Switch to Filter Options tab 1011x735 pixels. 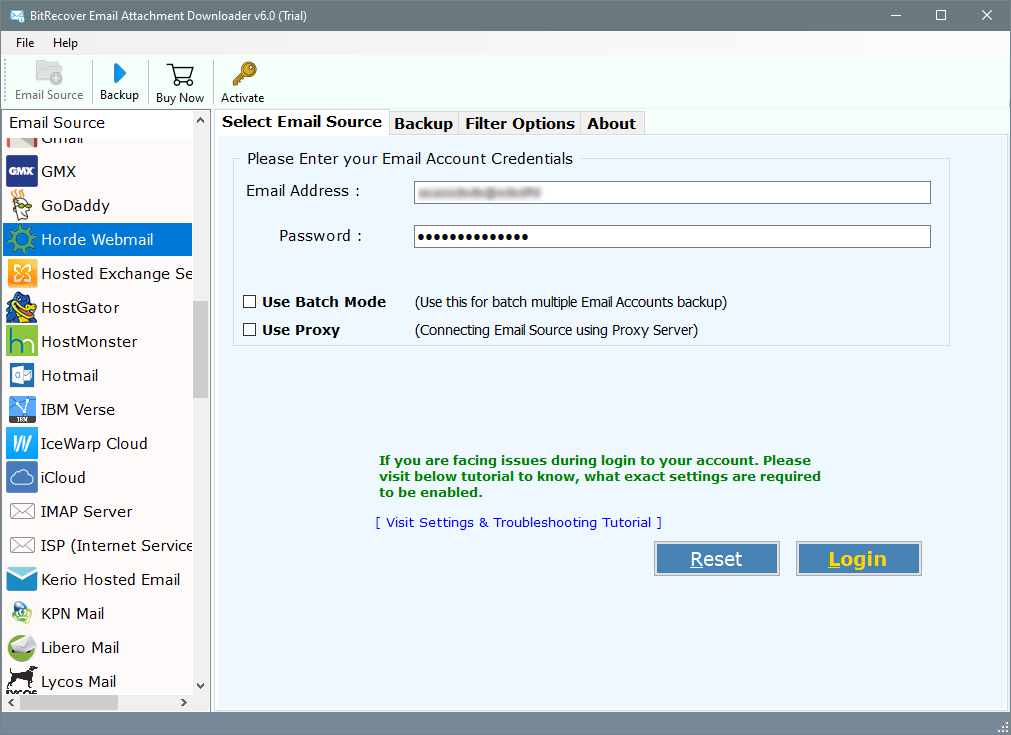[520, 123]
